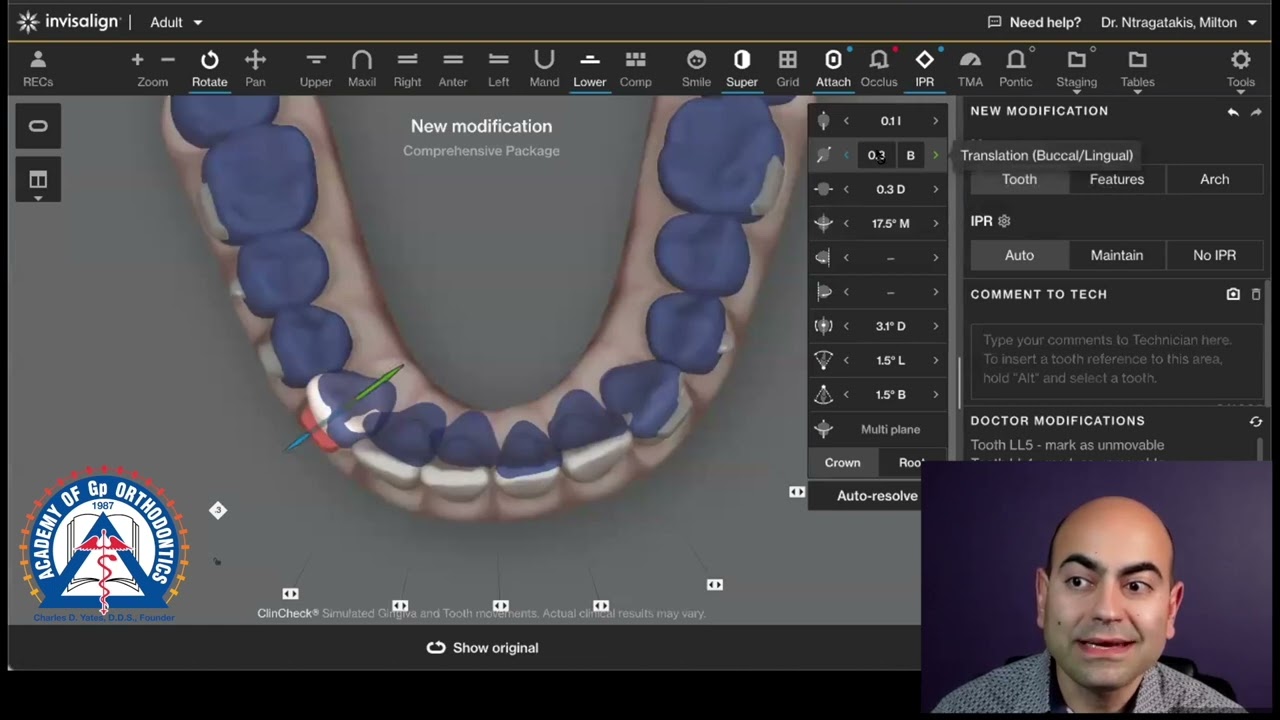This screenshot has height=720, width=1280.
Task: Open the Smile view
Action: pos(696,69)
